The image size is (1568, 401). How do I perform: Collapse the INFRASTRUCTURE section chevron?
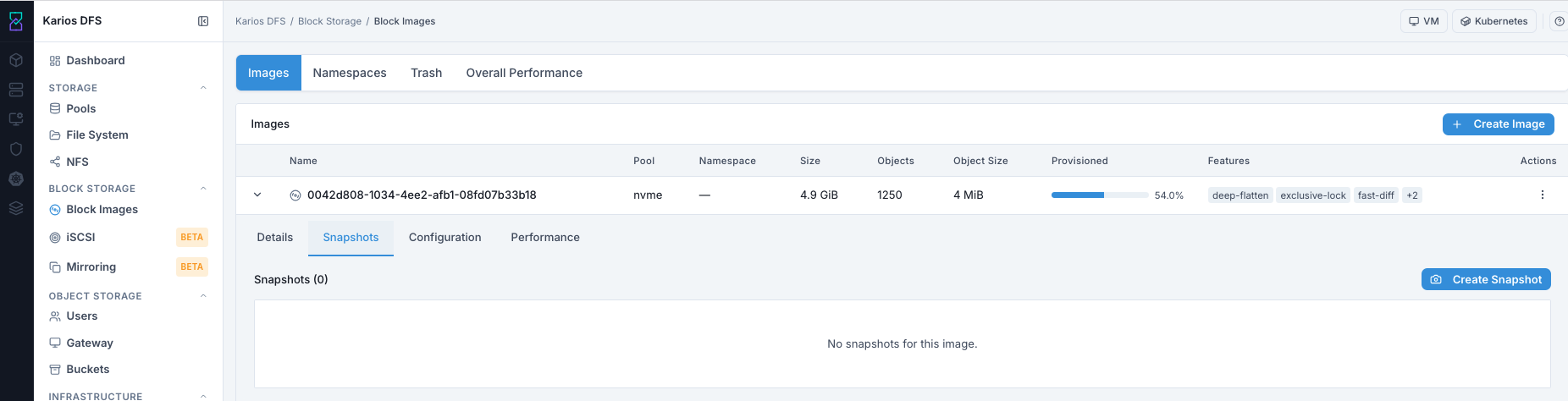(x=203, y=396)
